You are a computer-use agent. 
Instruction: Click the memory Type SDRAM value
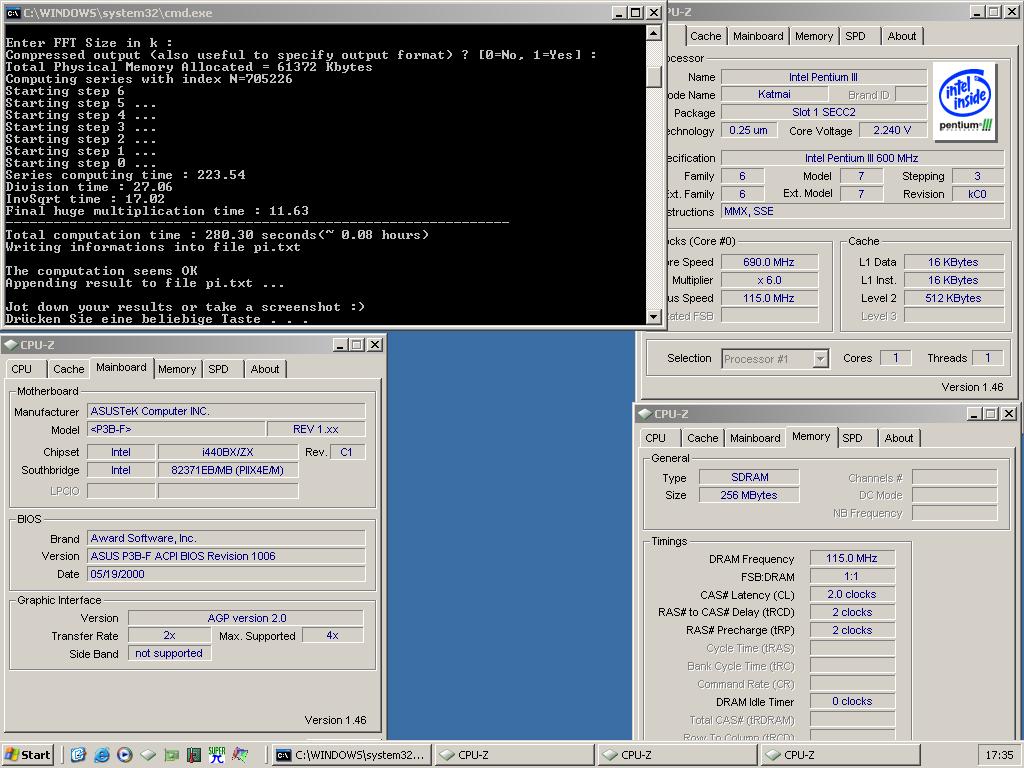(x=749, y=477)
